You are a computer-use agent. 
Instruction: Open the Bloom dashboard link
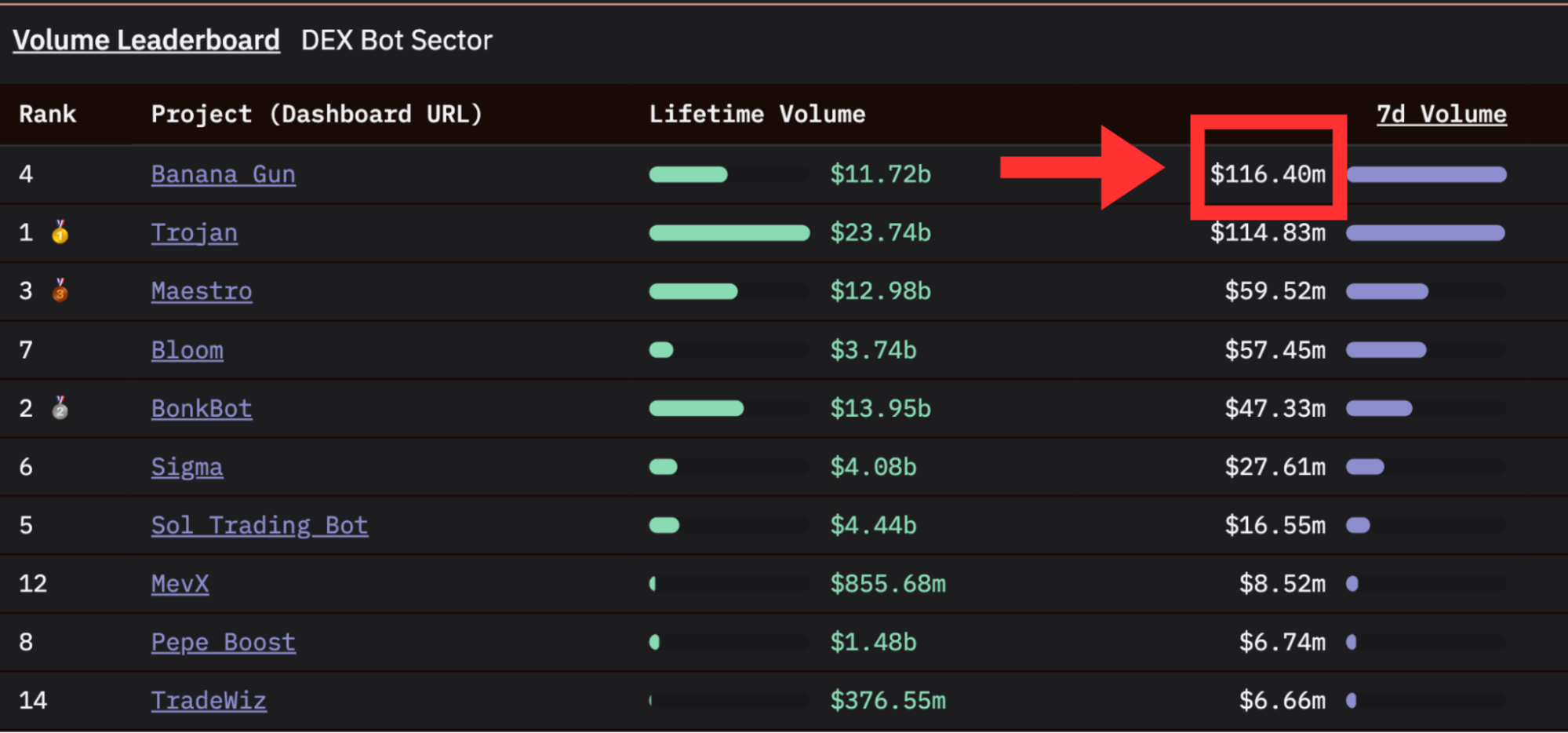click(187, 349)
